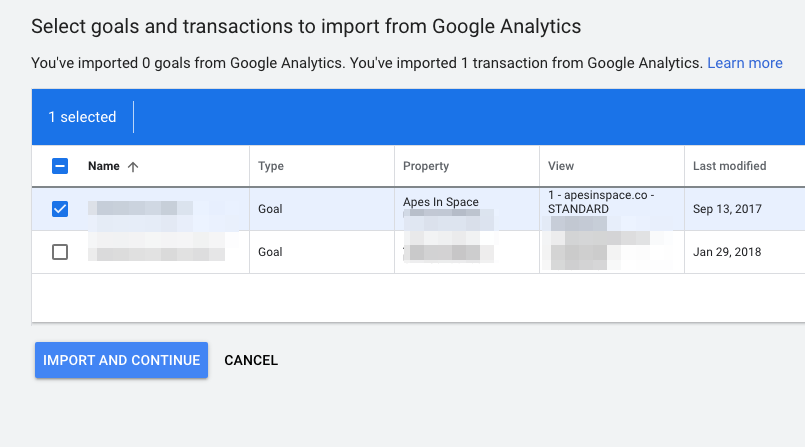The height and width of the screenshot is (447, 805).
Task: Click the apesinspace.co STANDARD view cell
Action: 601,202
